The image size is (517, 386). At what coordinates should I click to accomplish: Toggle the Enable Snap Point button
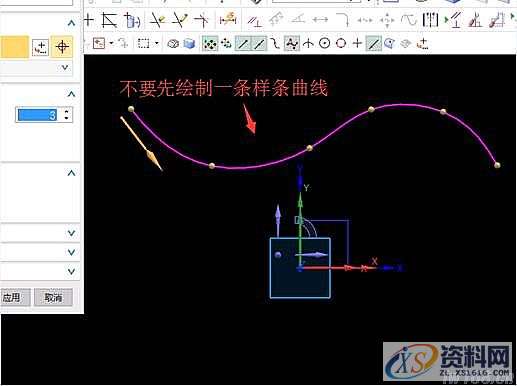tap(210, 44)
